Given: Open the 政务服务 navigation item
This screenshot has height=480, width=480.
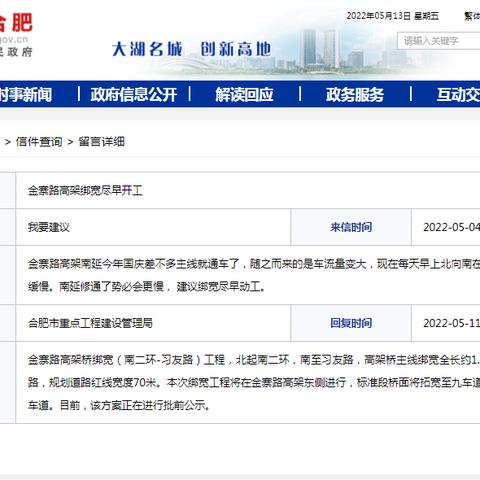Looking at the screenshot, I should pyautogui.click(x=355, y=95).
